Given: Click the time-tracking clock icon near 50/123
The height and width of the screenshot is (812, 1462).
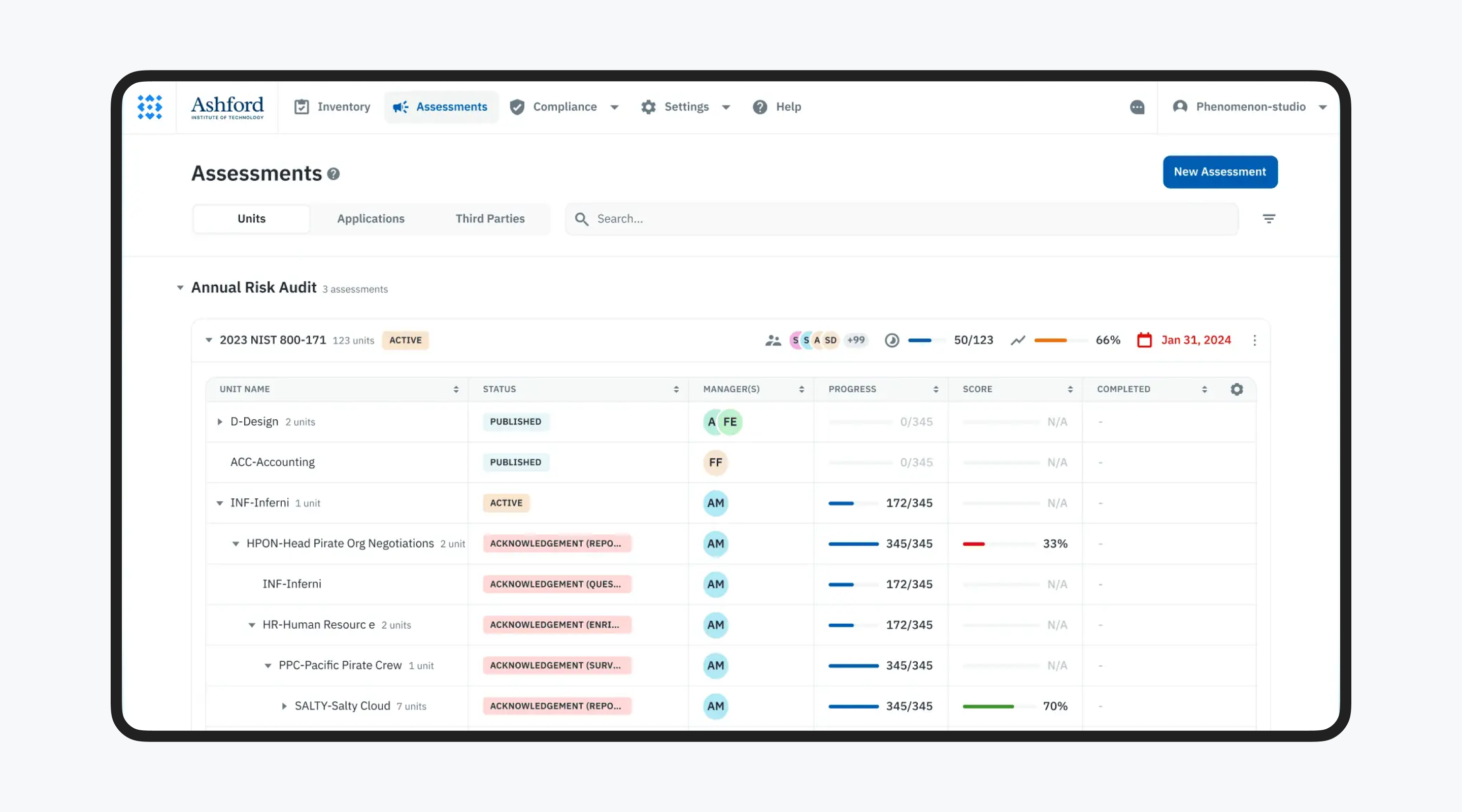Looking at the screenshot, I should [891, 341].
